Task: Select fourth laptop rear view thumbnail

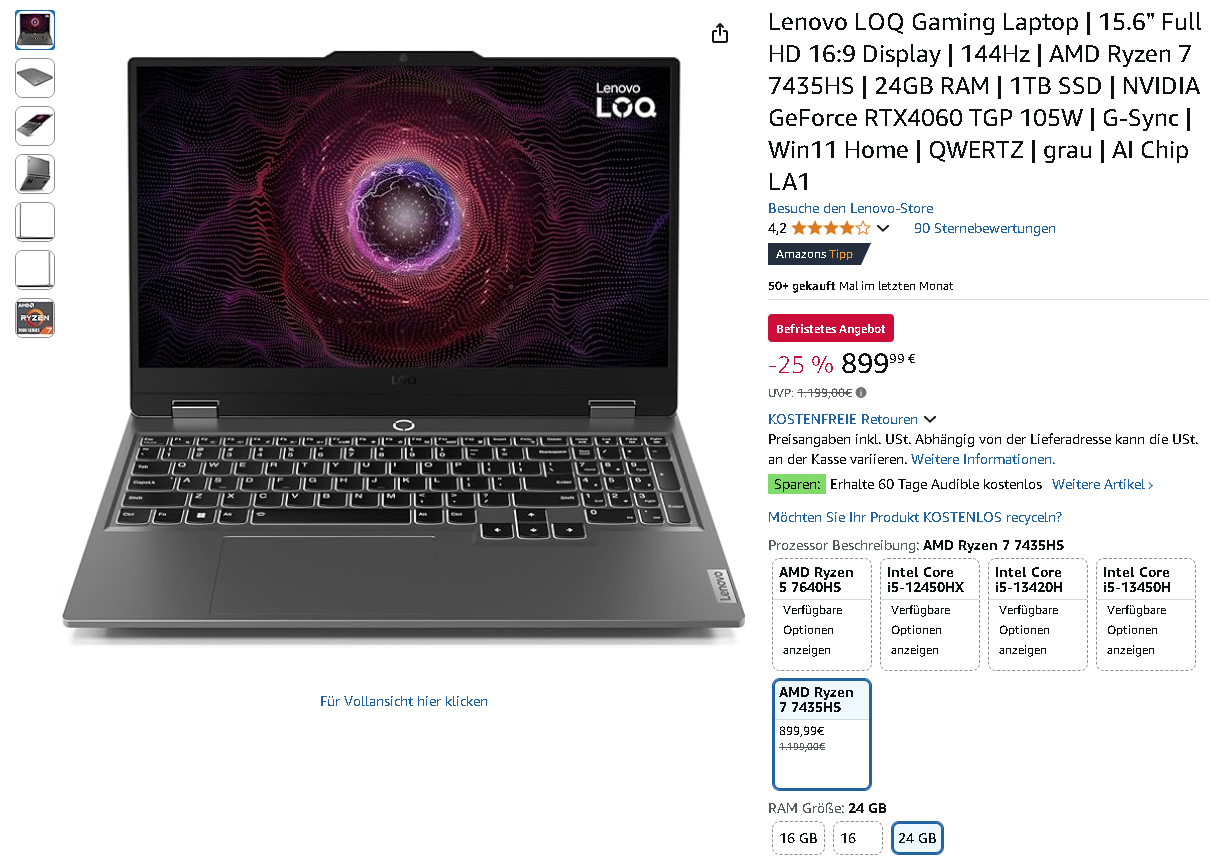Action: [x=35, y=174]
